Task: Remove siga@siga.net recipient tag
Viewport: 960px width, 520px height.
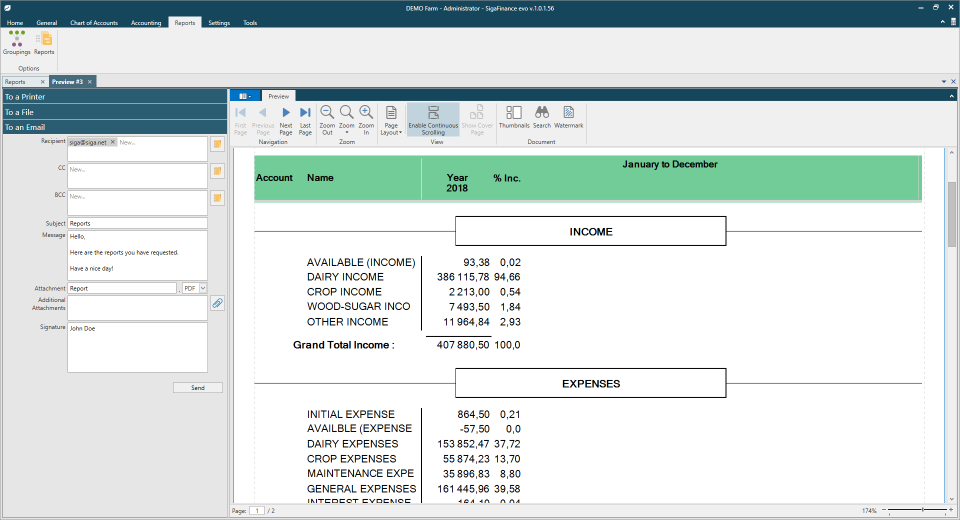Action: 113,142
